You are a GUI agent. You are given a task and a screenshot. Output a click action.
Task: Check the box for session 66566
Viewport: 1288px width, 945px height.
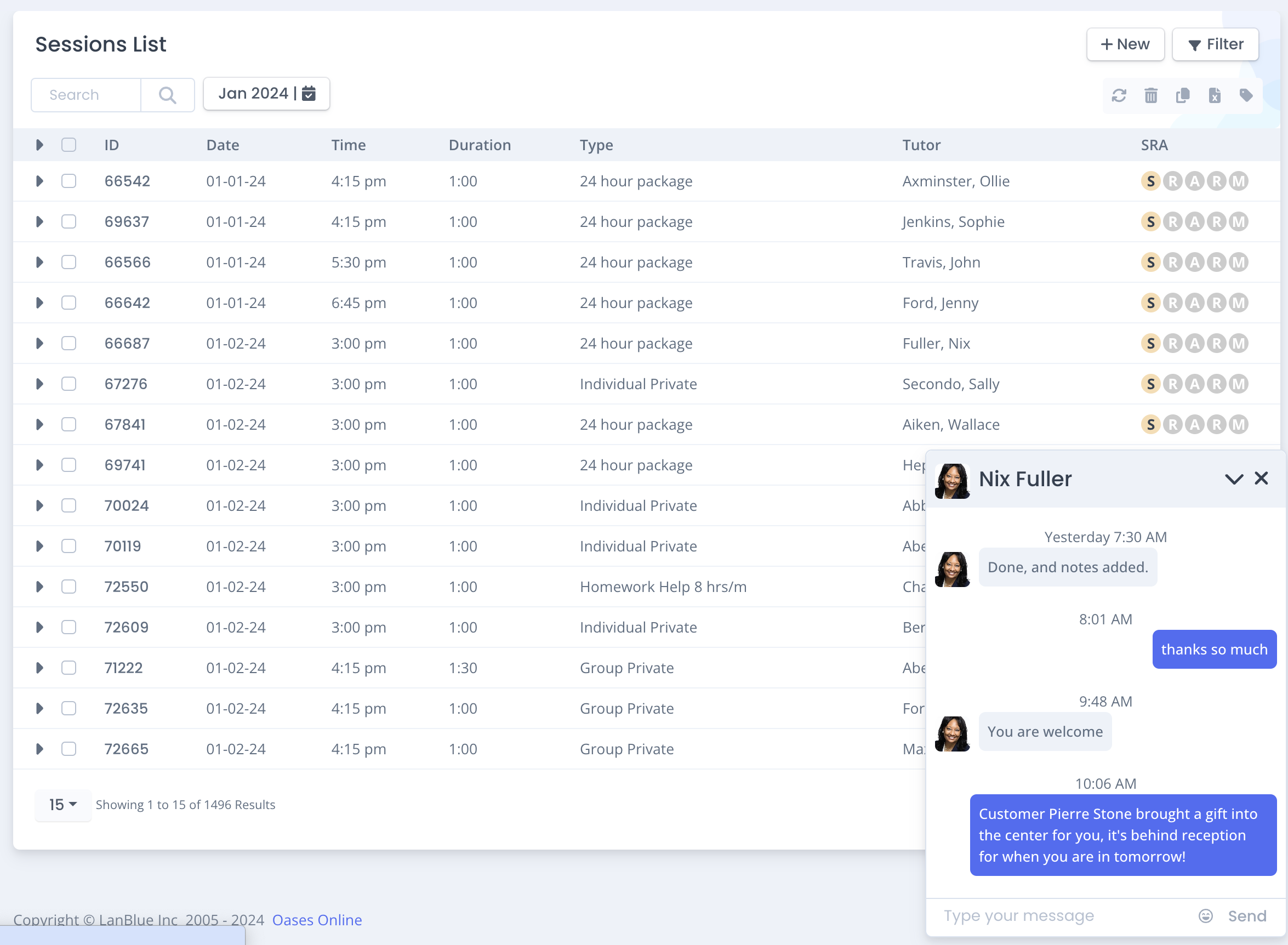(69, 263)
